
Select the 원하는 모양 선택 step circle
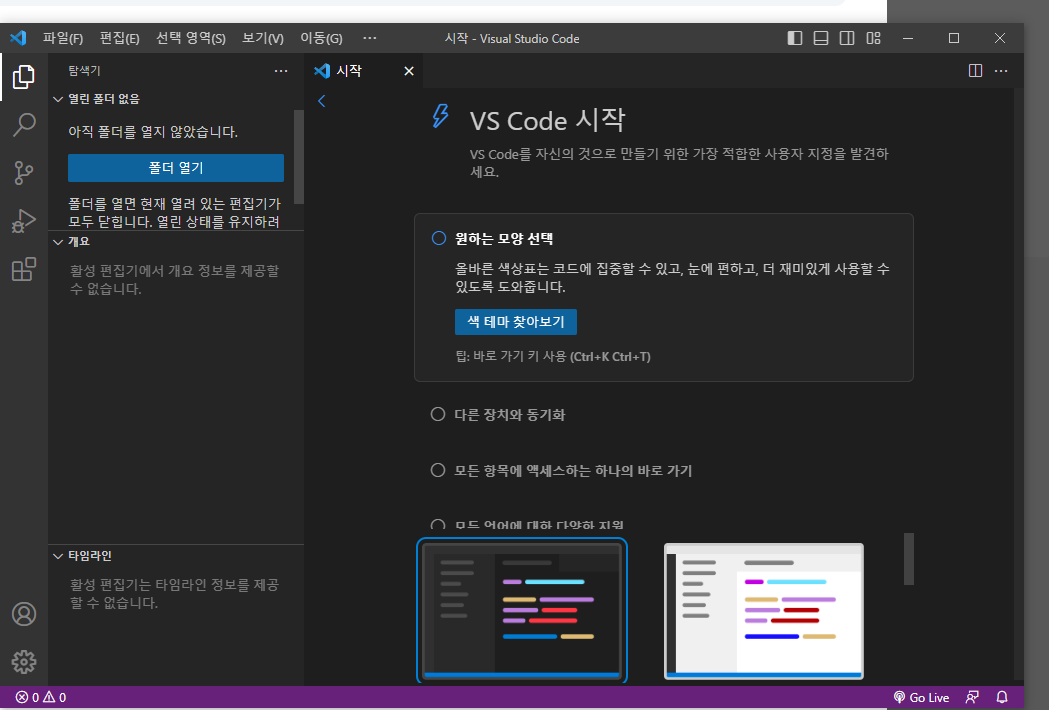coord(438,238)
